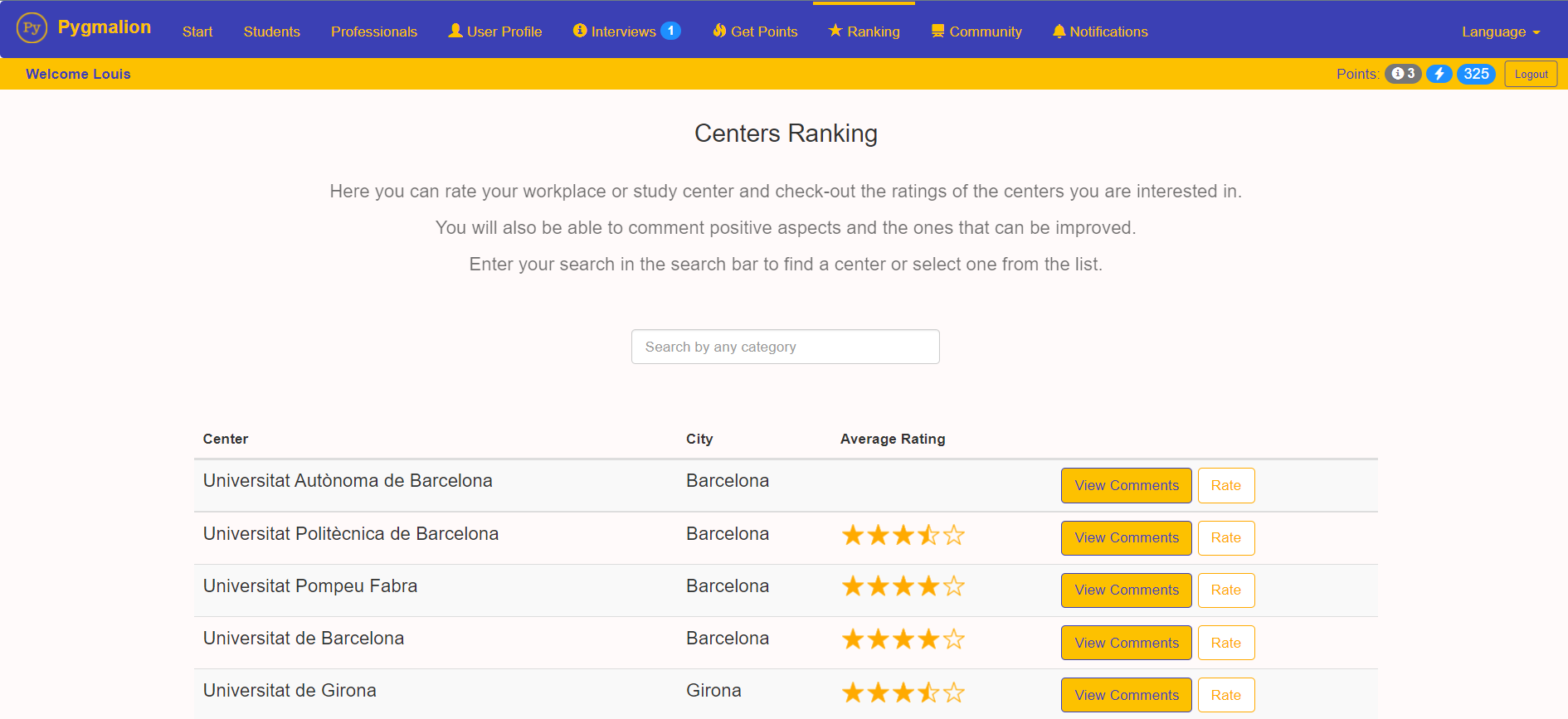The width and height of the screenshot is (1568, 719).
Task: Click the City column header
Action: pos(699,439)
